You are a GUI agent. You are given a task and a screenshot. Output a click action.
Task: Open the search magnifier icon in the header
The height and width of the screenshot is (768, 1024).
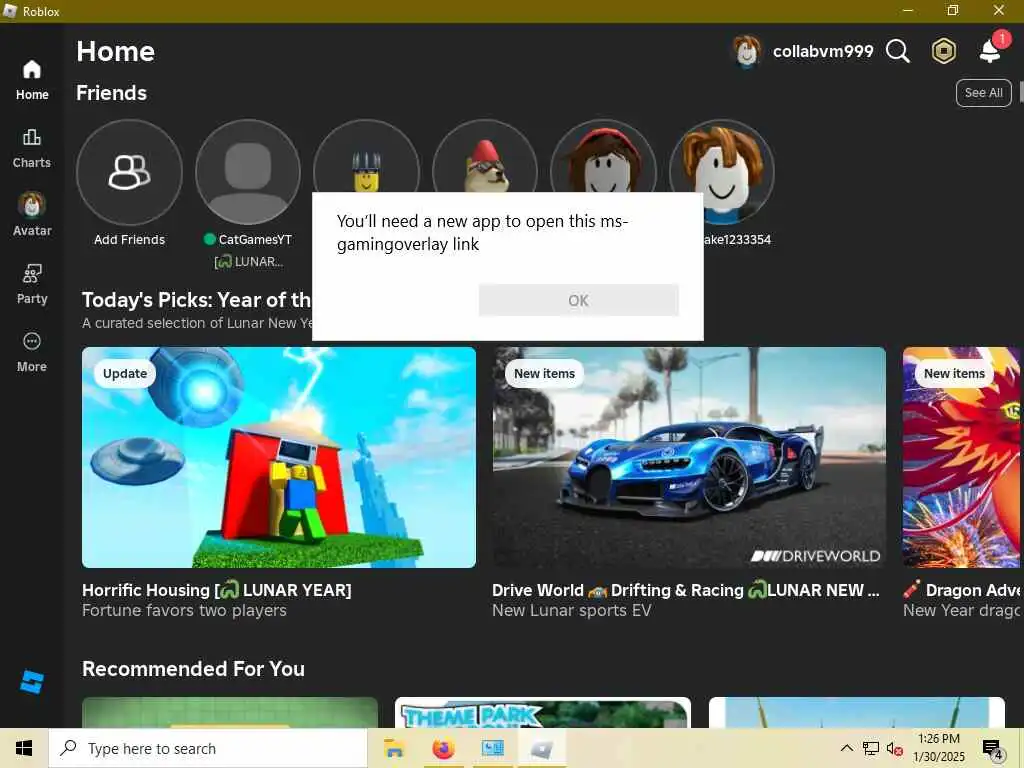(x=898, y=51)
